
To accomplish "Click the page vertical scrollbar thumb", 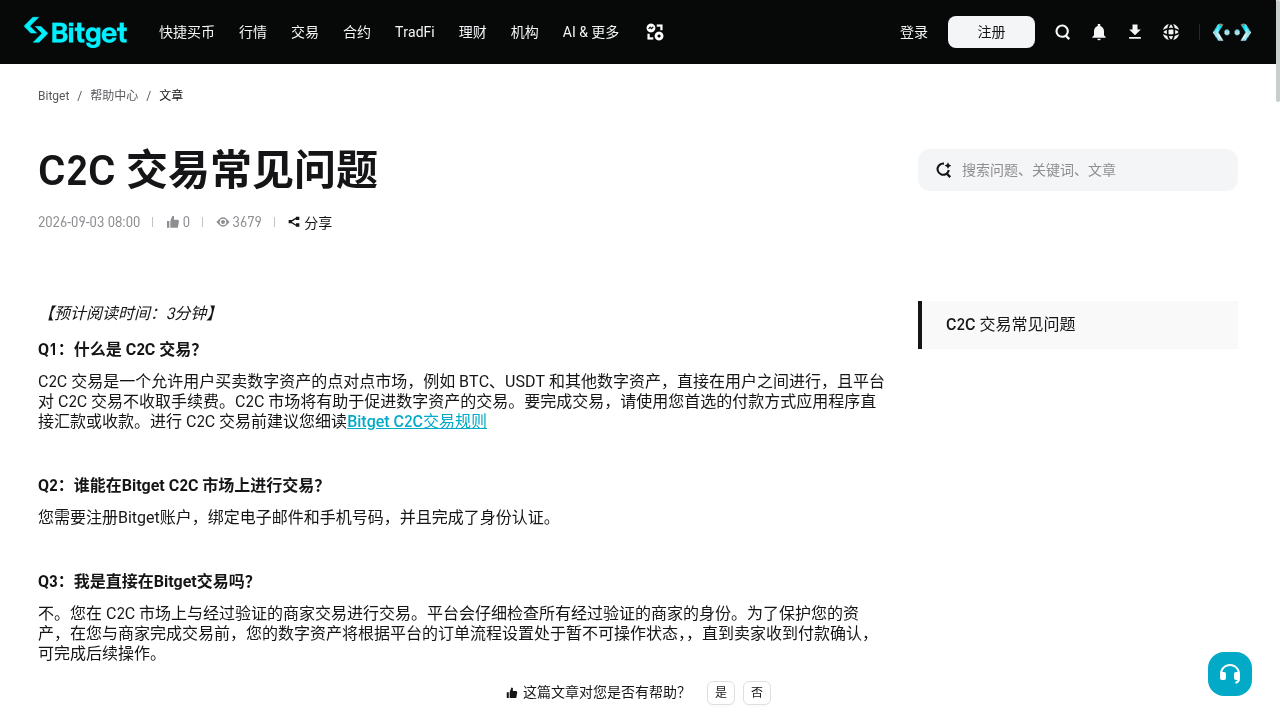I will pos(1277,51).
